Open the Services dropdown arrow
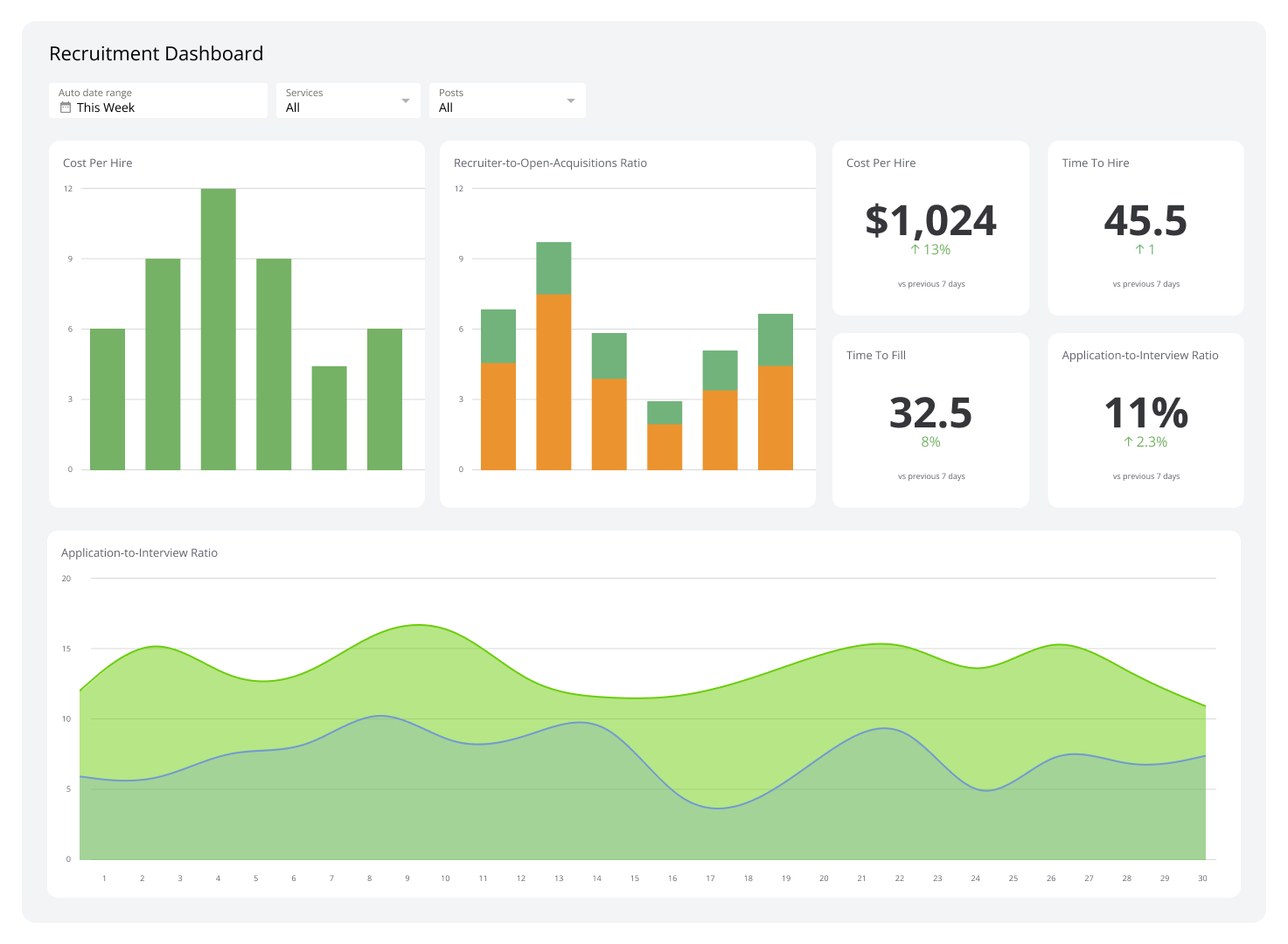The width and height of the screenshot is (1288, 944). (406, 100)
